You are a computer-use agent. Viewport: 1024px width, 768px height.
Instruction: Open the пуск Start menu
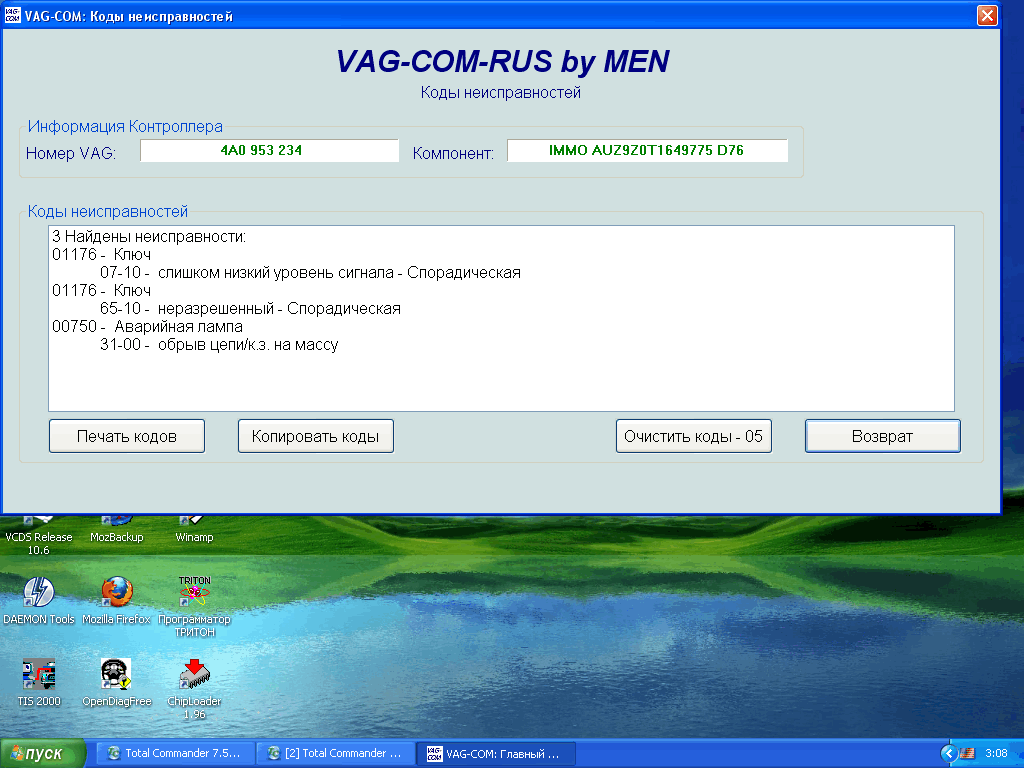43,754
